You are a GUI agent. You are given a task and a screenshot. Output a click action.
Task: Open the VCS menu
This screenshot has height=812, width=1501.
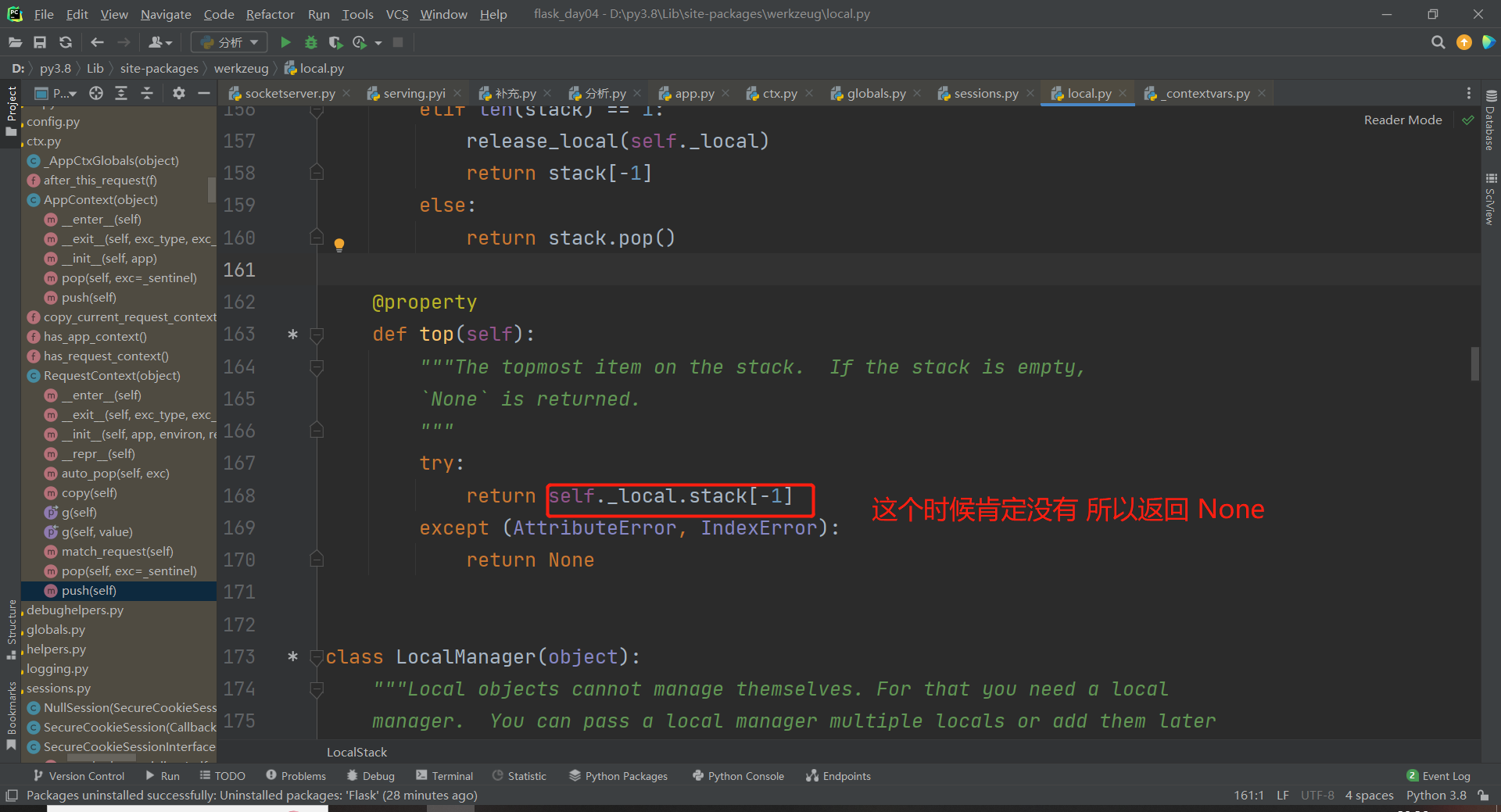tap(397, 14)
